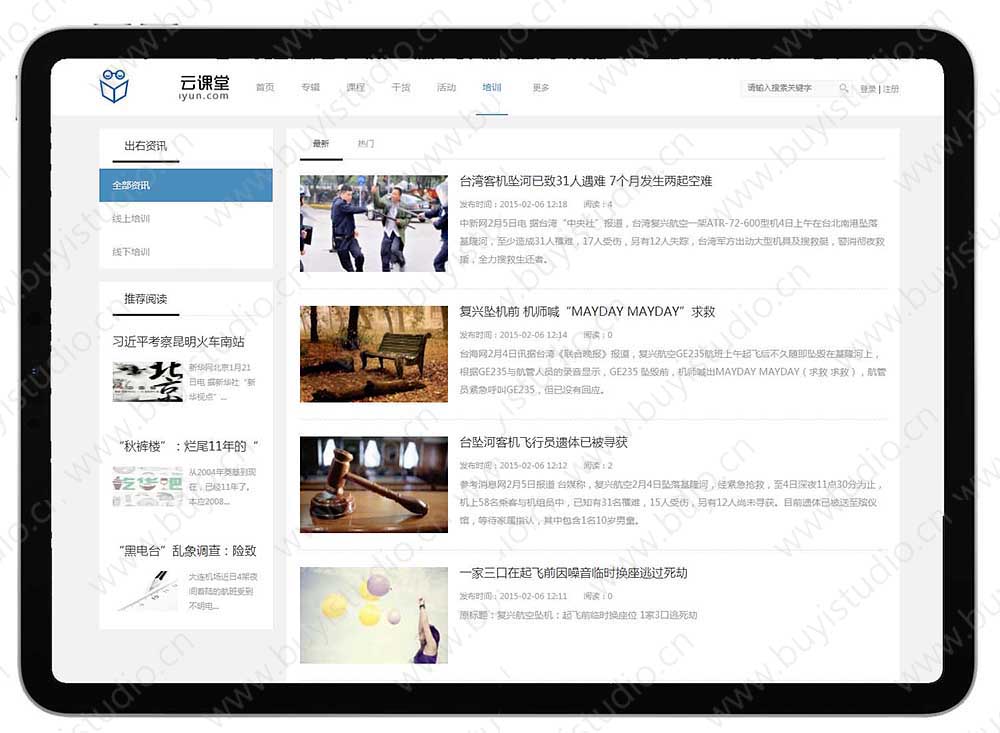Select the 活动 nav item
Screen dimensions: 1000x733
tap(446, 88)
